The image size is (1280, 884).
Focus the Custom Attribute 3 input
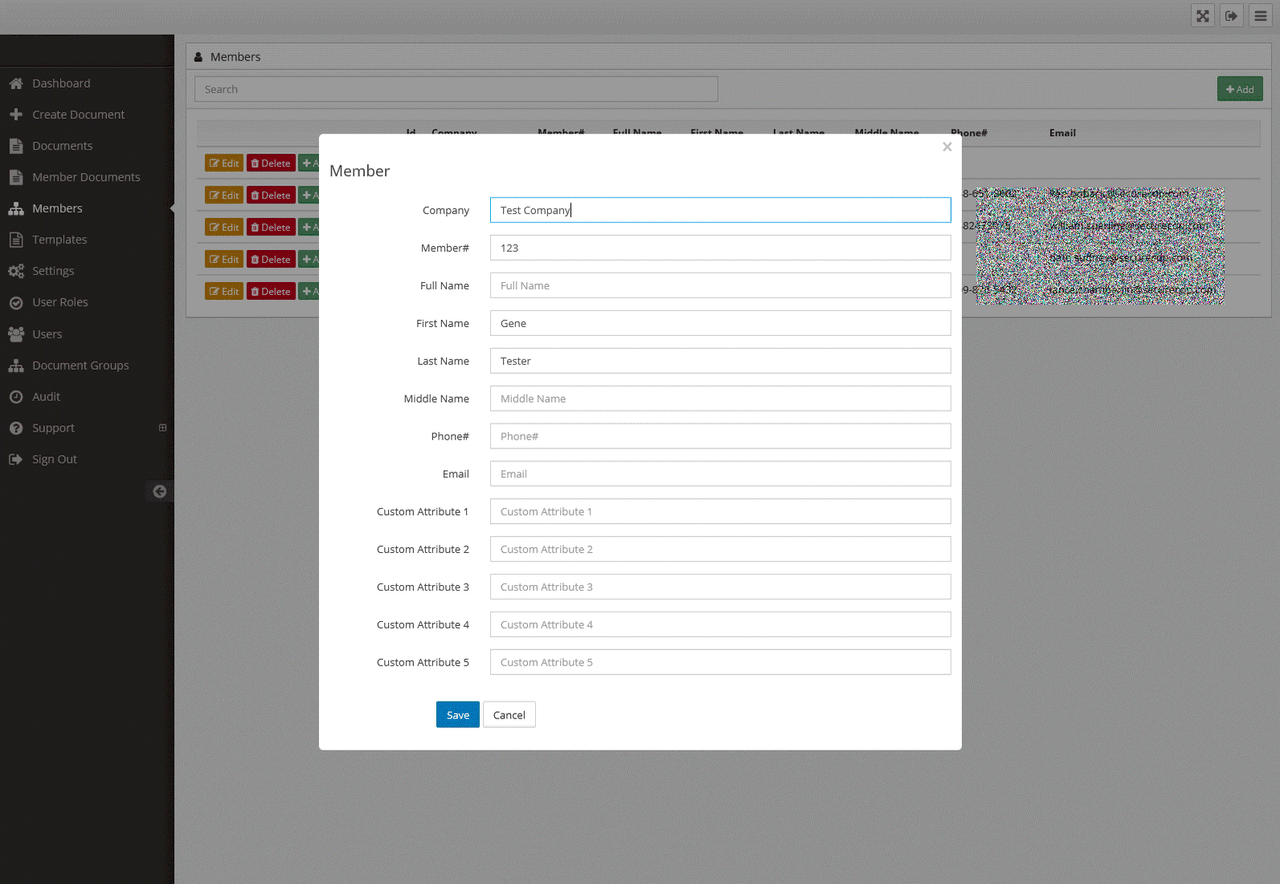tap(720, 587)
